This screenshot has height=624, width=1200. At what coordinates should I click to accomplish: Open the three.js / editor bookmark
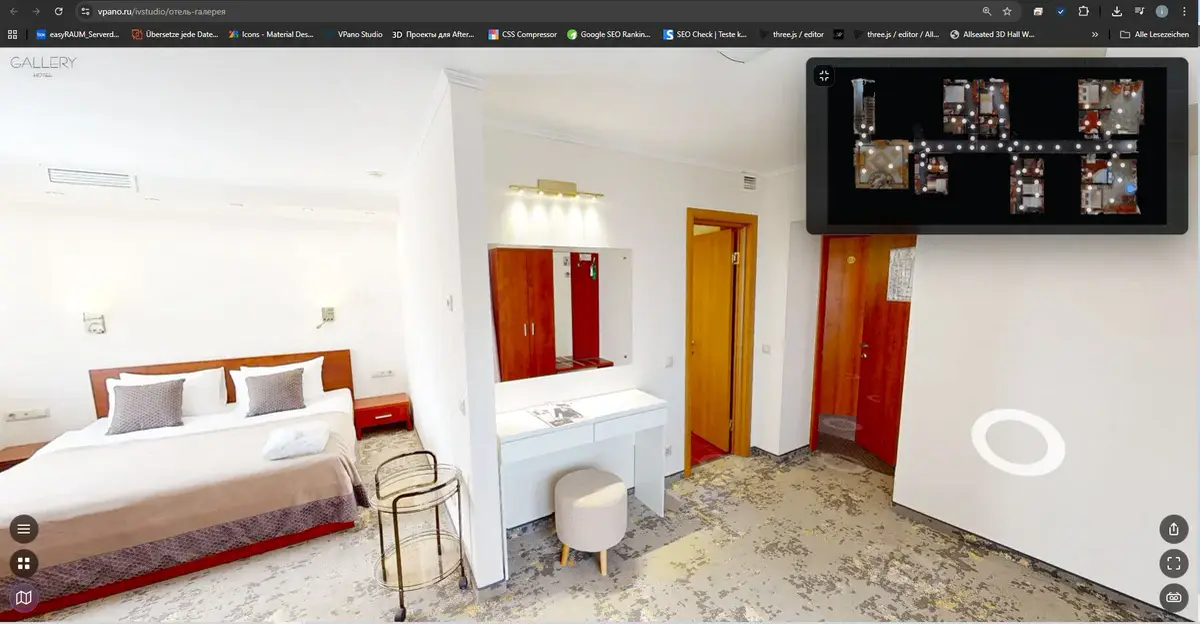click(792, 34)
